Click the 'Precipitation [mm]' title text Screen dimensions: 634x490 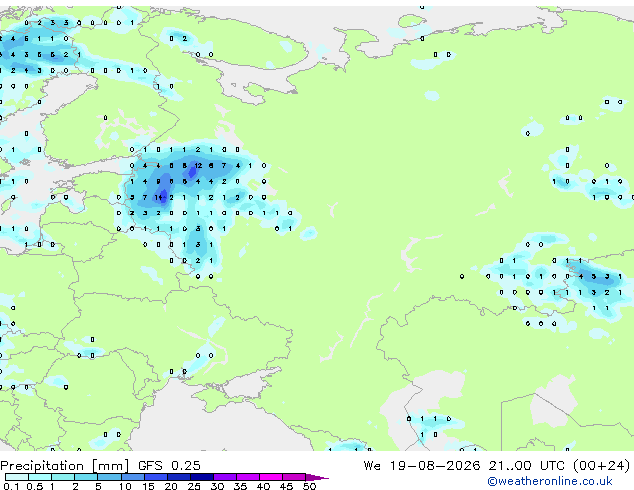pyautogui.click(x=65, y=466)
